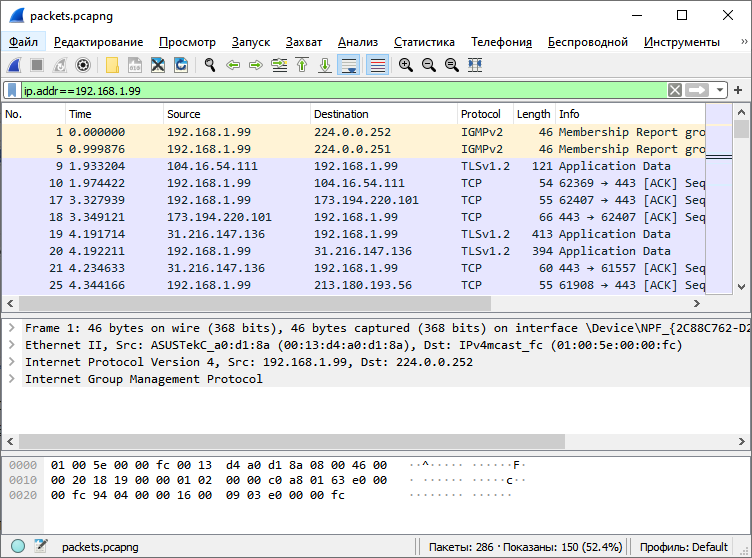Screen dimensions: 752x558
Task: Toggle packet colorization rules button
Action: tap(377, 65)
